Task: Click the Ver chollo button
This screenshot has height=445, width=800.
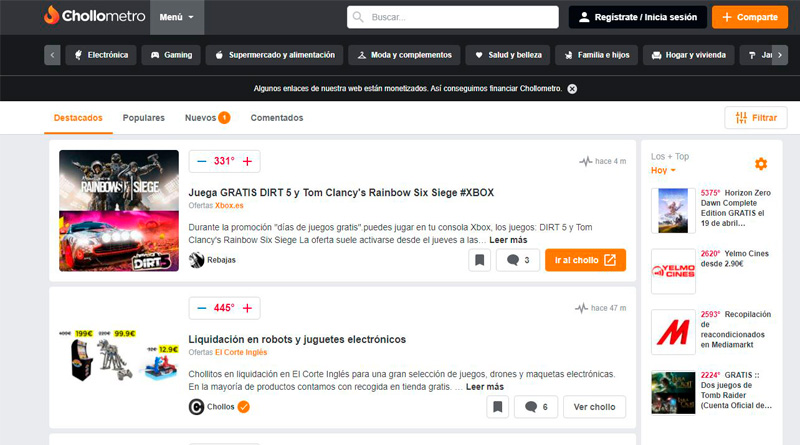Action: 594,407
